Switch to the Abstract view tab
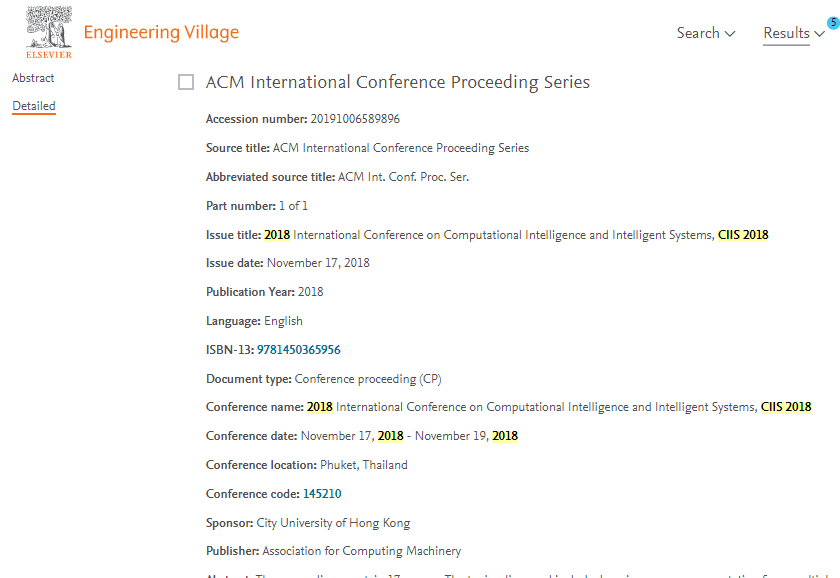 coord(33,78)
